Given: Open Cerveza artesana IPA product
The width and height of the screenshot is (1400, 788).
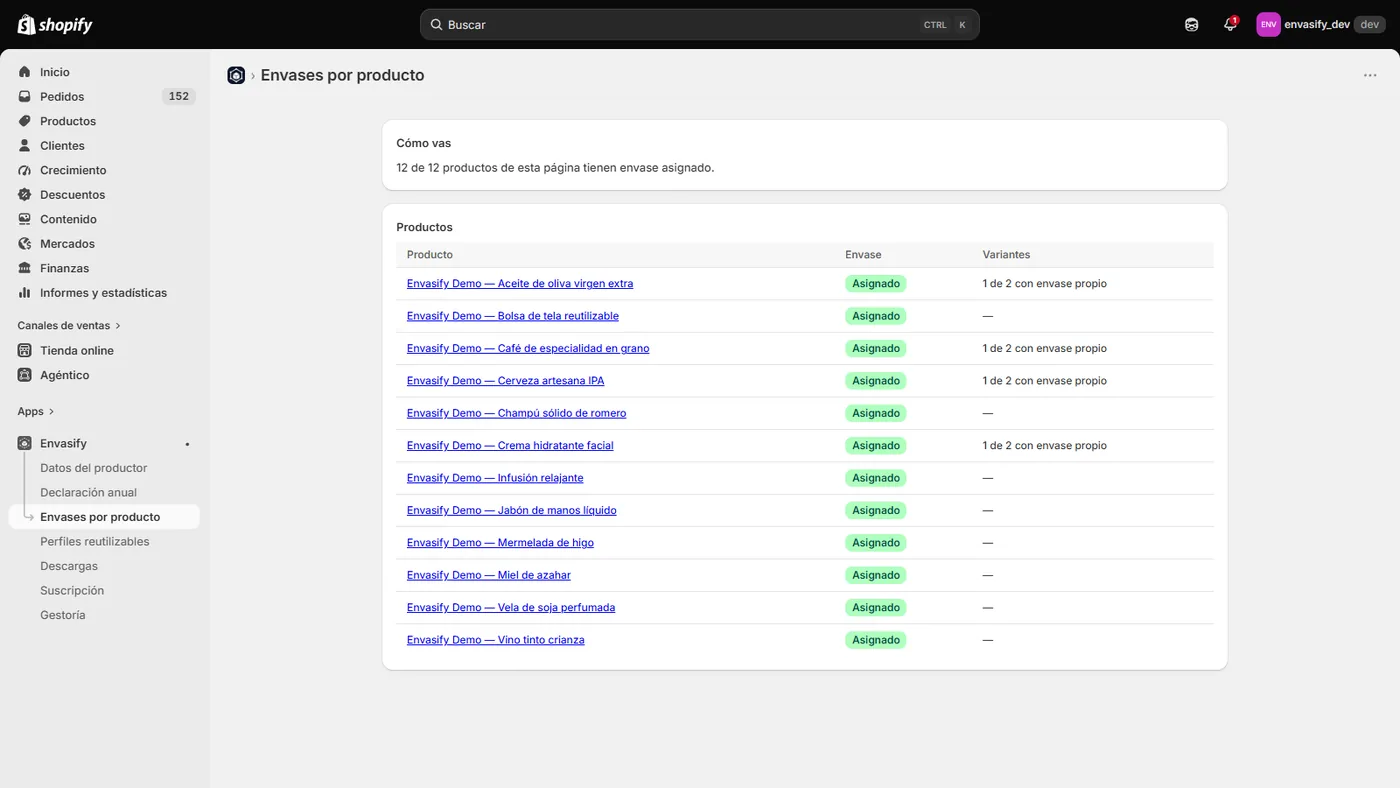Looking at the screenshot, I should coord(505,381).
